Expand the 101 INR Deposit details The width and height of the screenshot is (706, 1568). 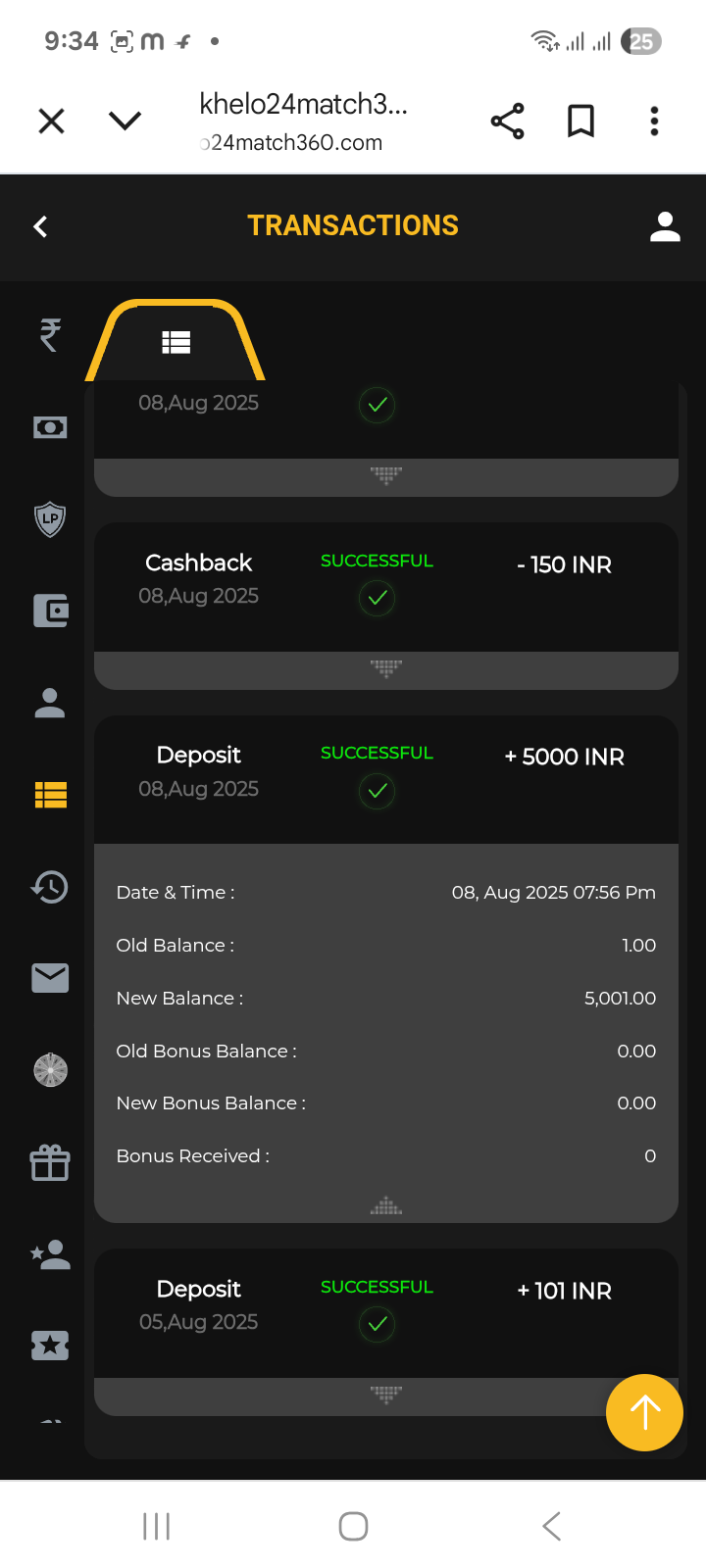click(386, 1395)
